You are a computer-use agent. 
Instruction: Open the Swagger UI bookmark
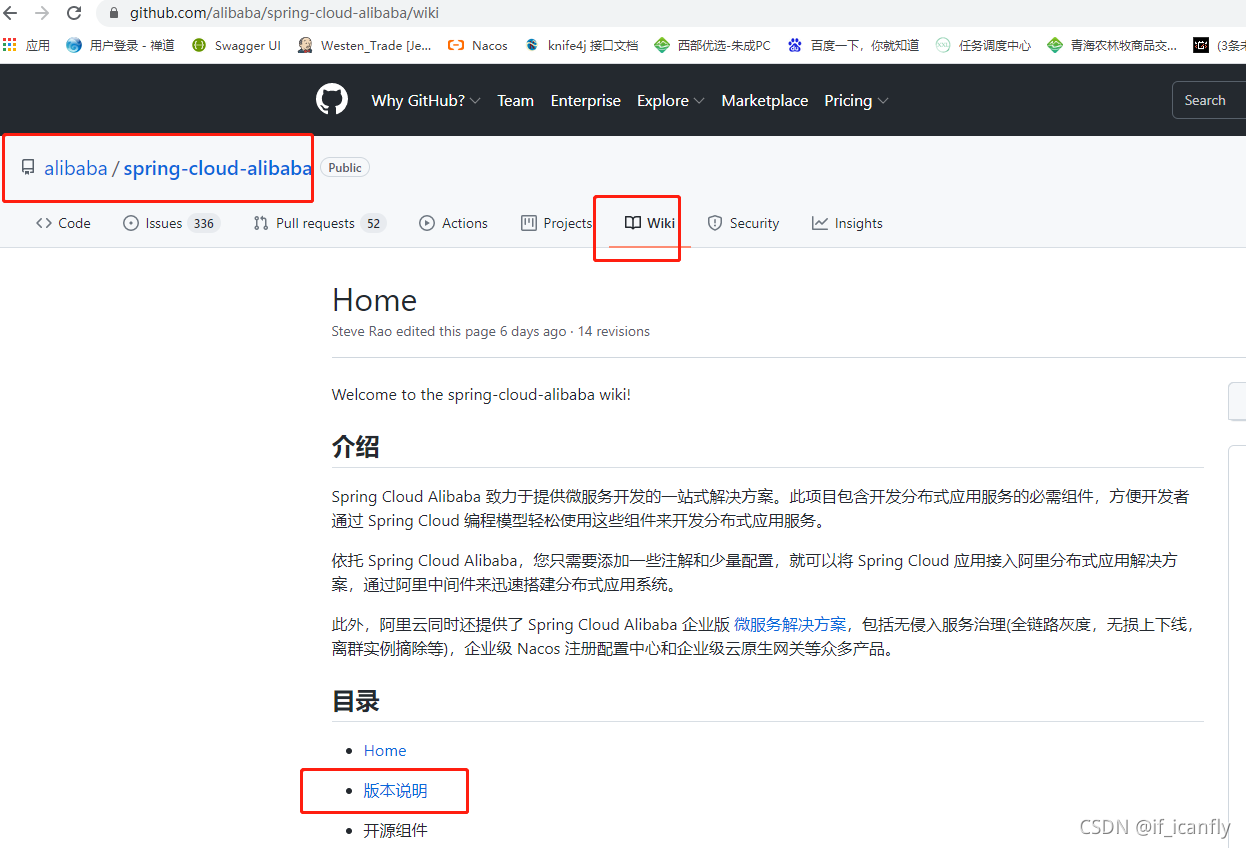(236, 45)
